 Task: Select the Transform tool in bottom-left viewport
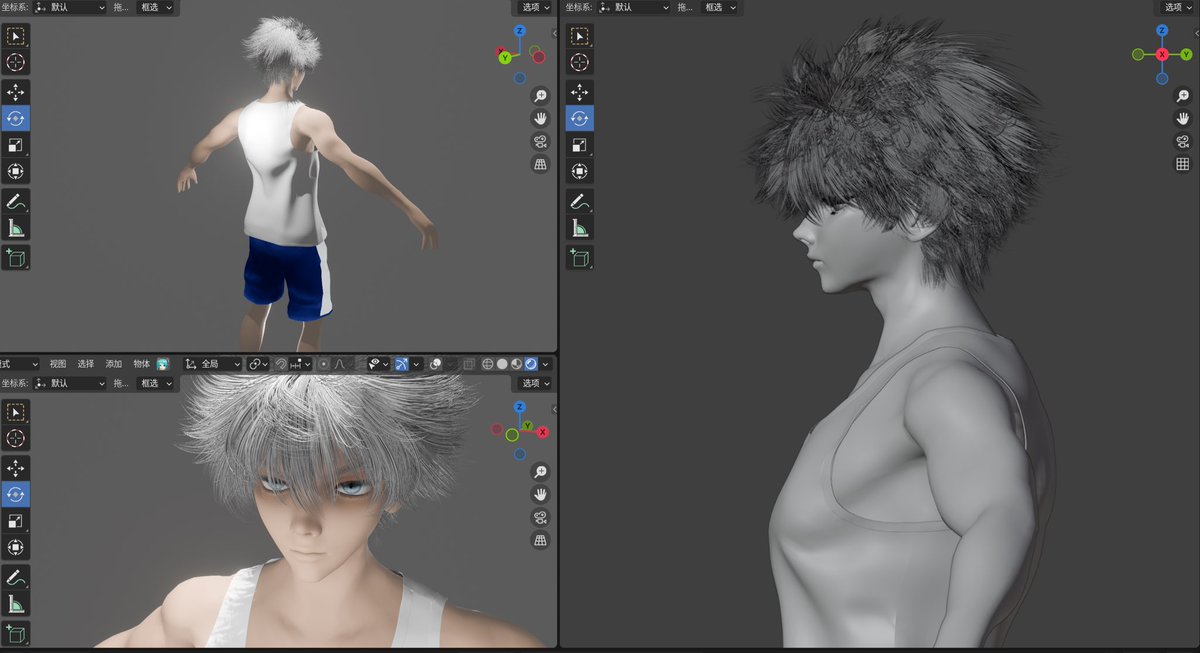tap(16, 547)
